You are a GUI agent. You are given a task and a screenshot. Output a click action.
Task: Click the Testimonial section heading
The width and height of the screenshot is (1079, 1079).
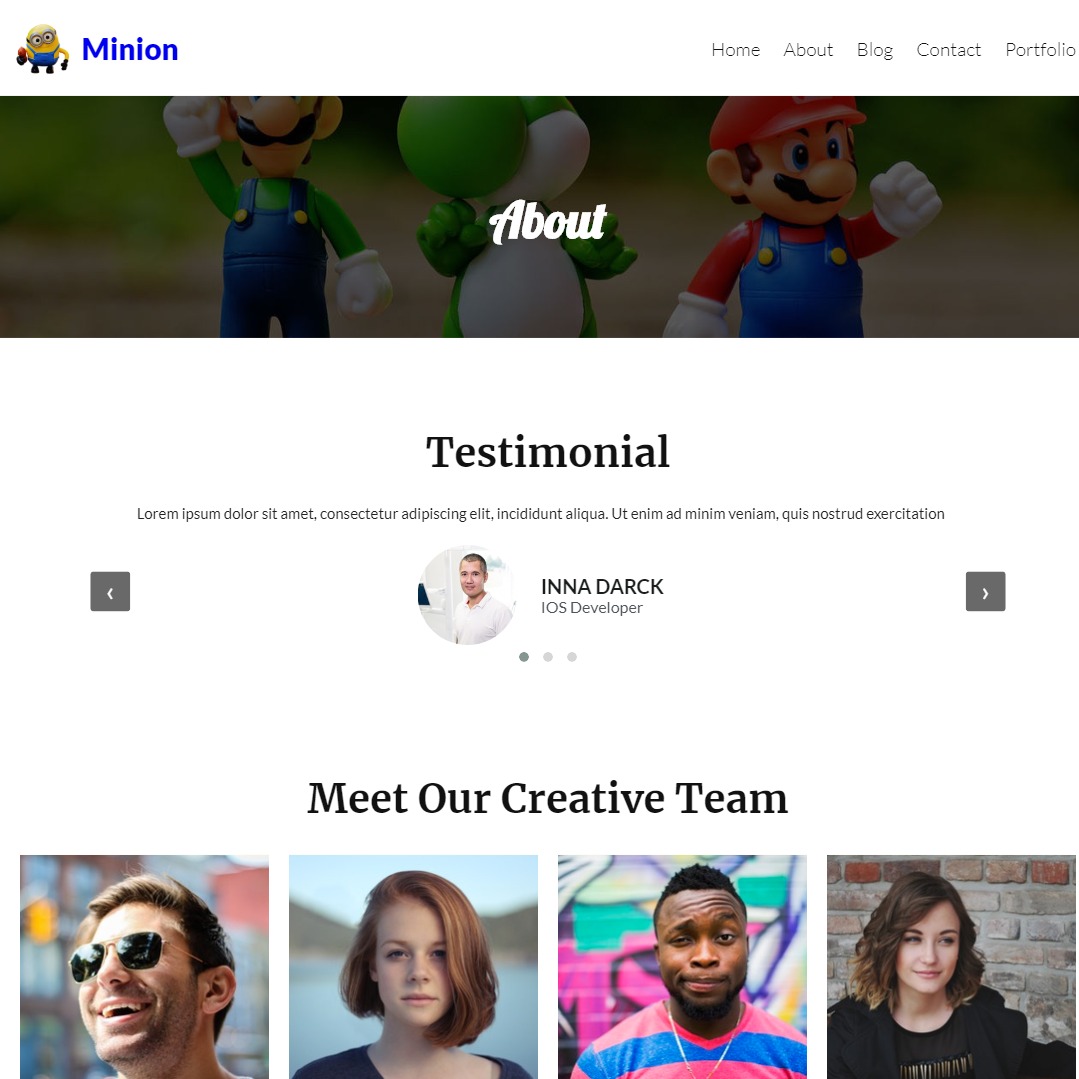click(x=548, y=452)
